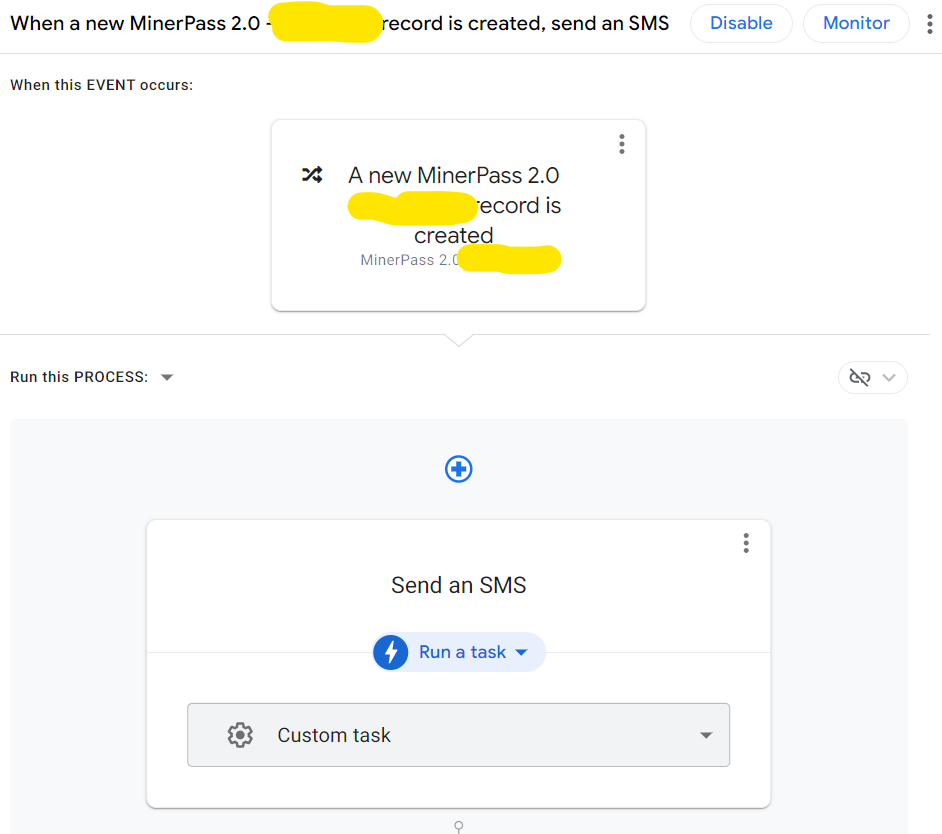This screenshot has width=942, height=834.
Task: Expand the Custom task dropdown arrow
Action: click(x=706, y=735)
